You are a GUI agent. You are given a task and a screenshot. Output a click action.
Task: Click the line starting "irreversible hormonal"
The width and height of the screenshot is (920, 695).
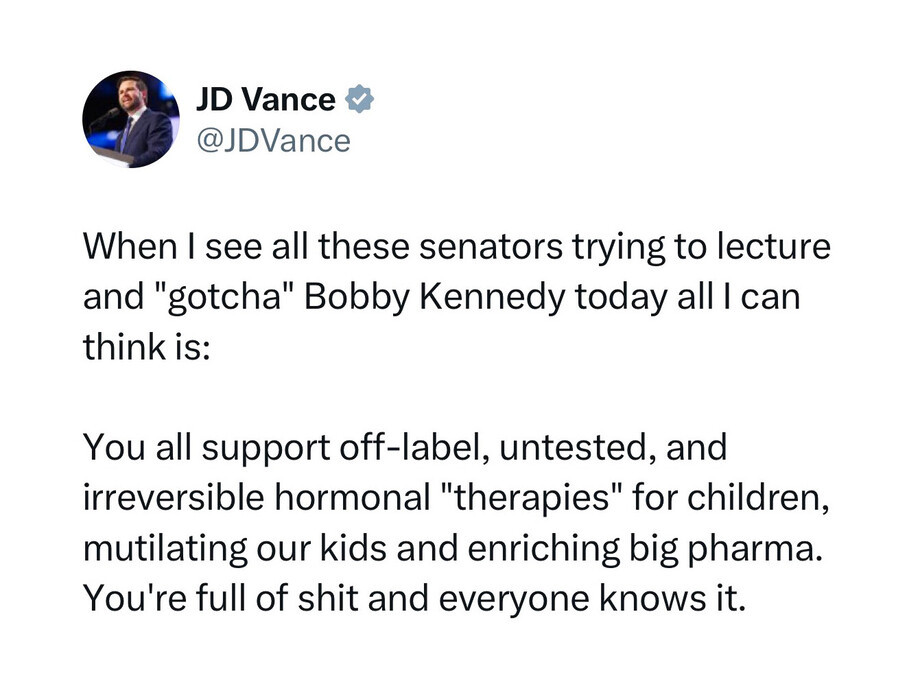456,497
